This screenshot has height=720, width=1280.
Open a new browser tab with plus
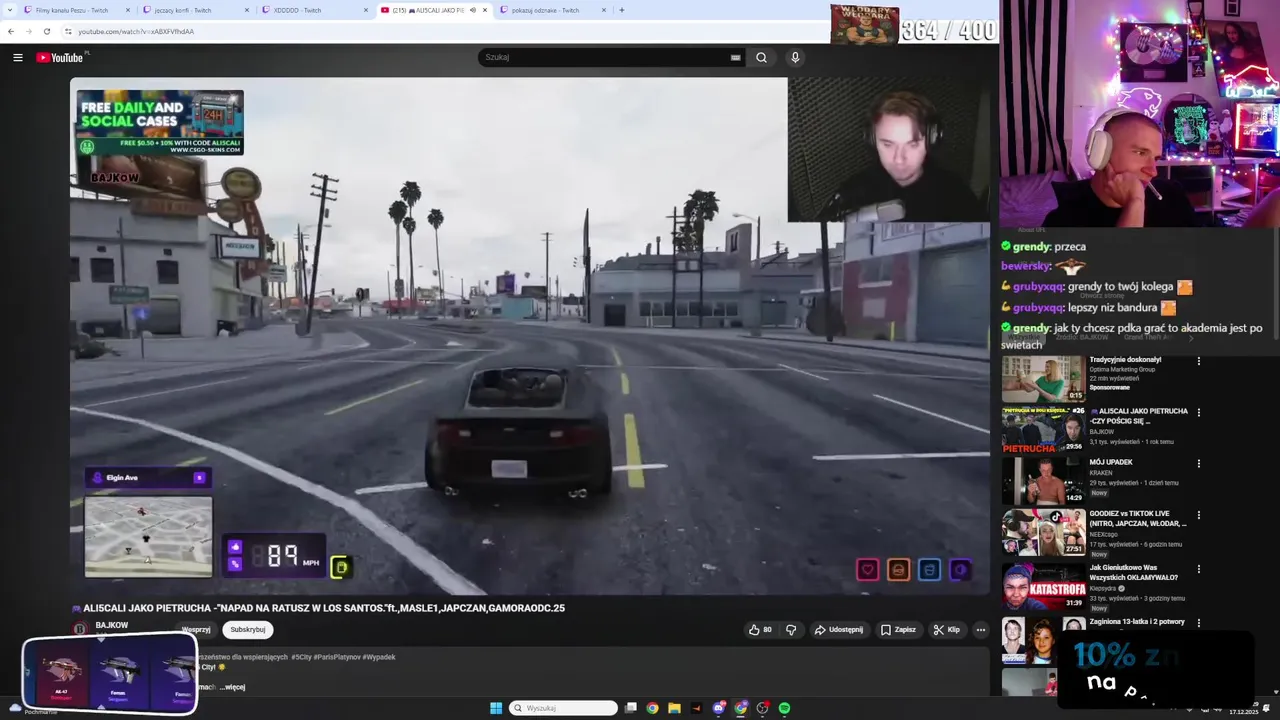pos(621,10)
